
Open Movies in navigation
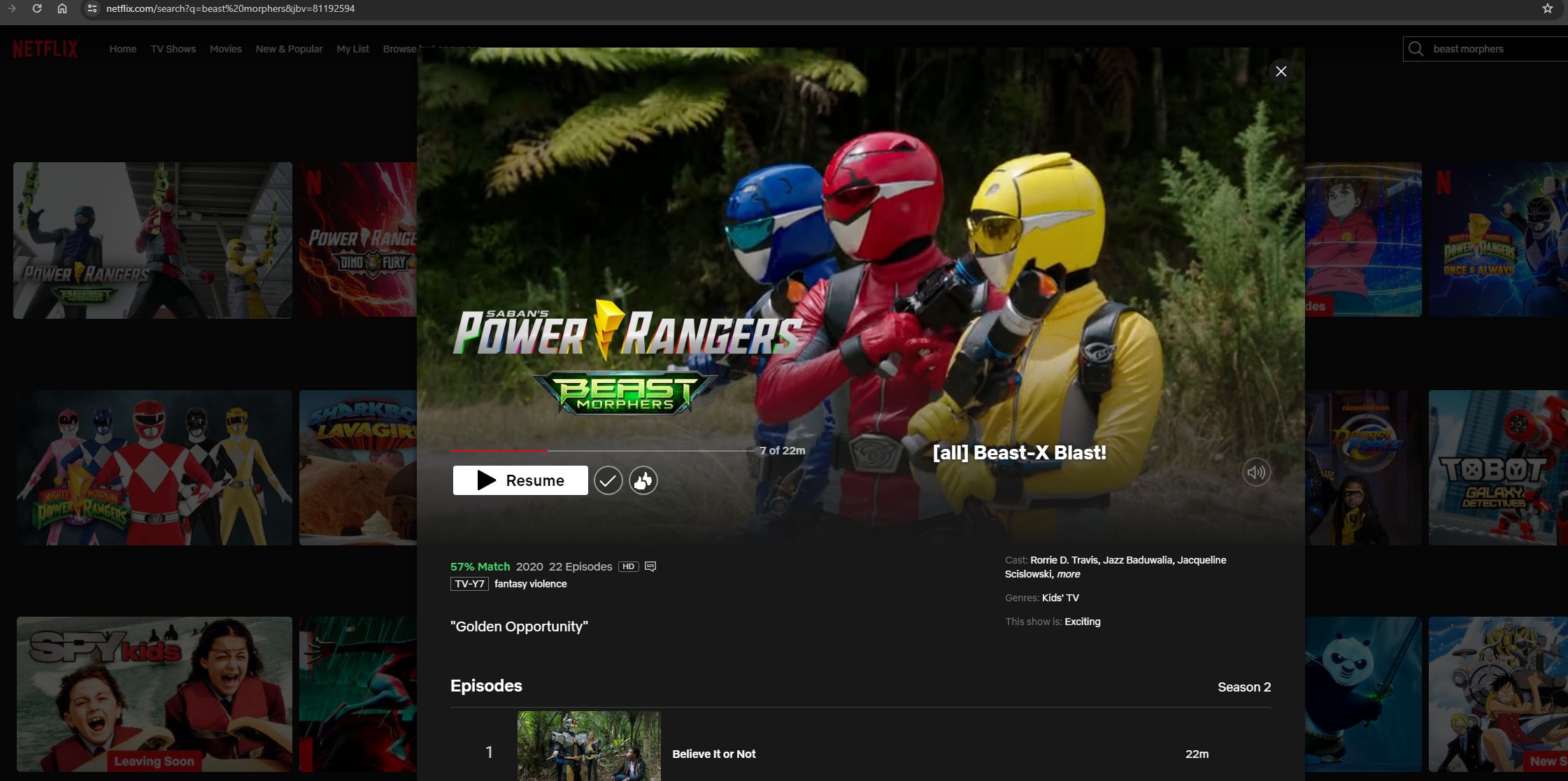[x=225, y=49]
